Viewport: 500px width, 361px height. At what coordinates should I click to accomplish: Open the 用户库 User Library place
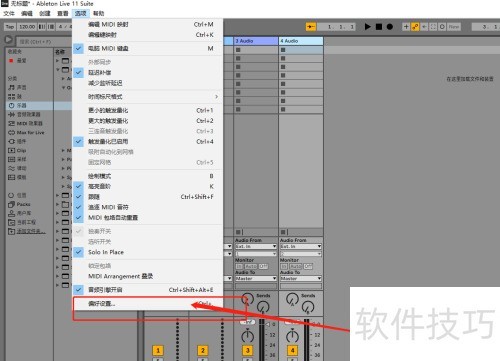point(19,213)
